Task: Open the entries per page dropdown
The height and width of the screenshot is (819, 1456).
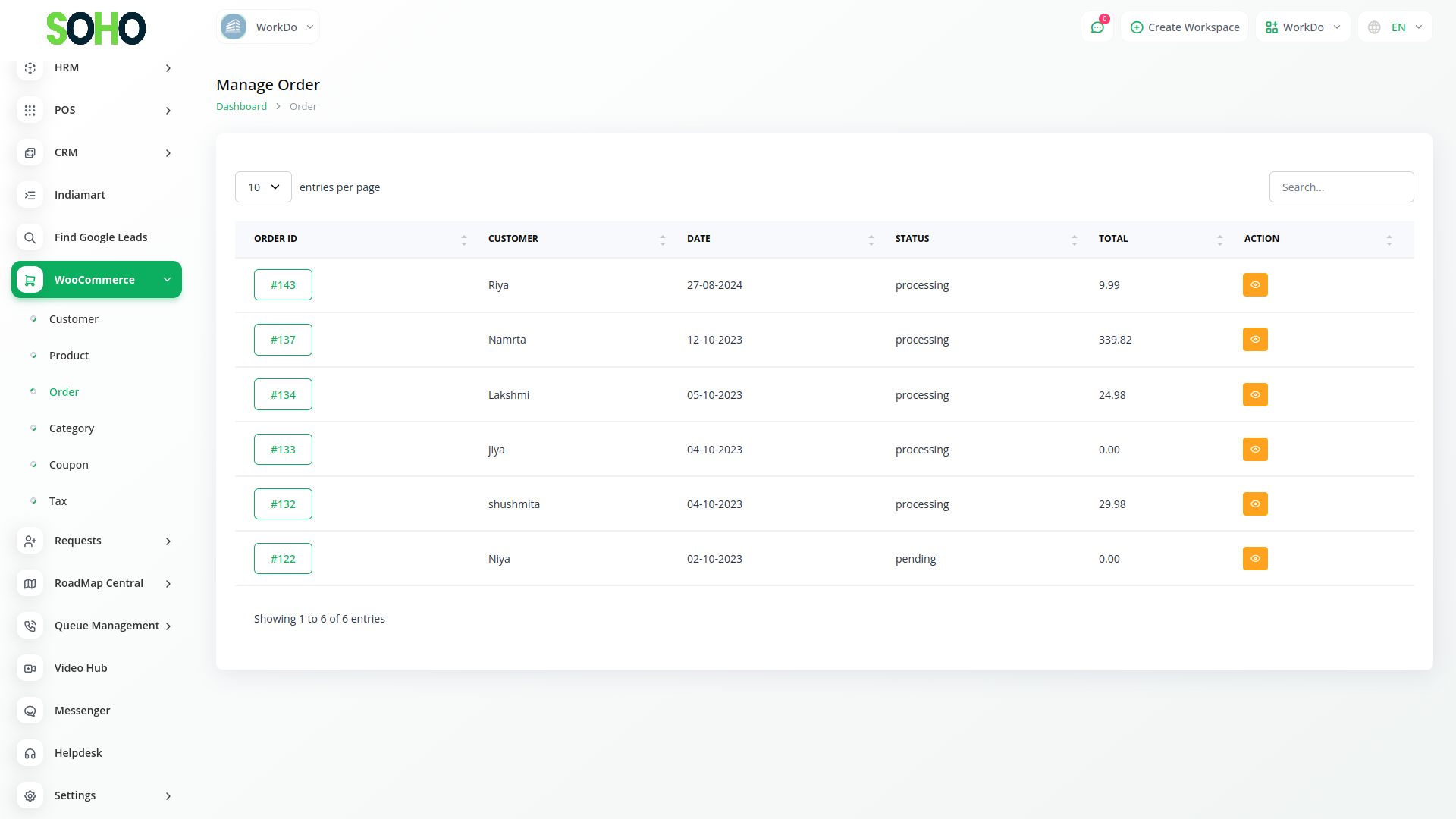Action: 263,187
